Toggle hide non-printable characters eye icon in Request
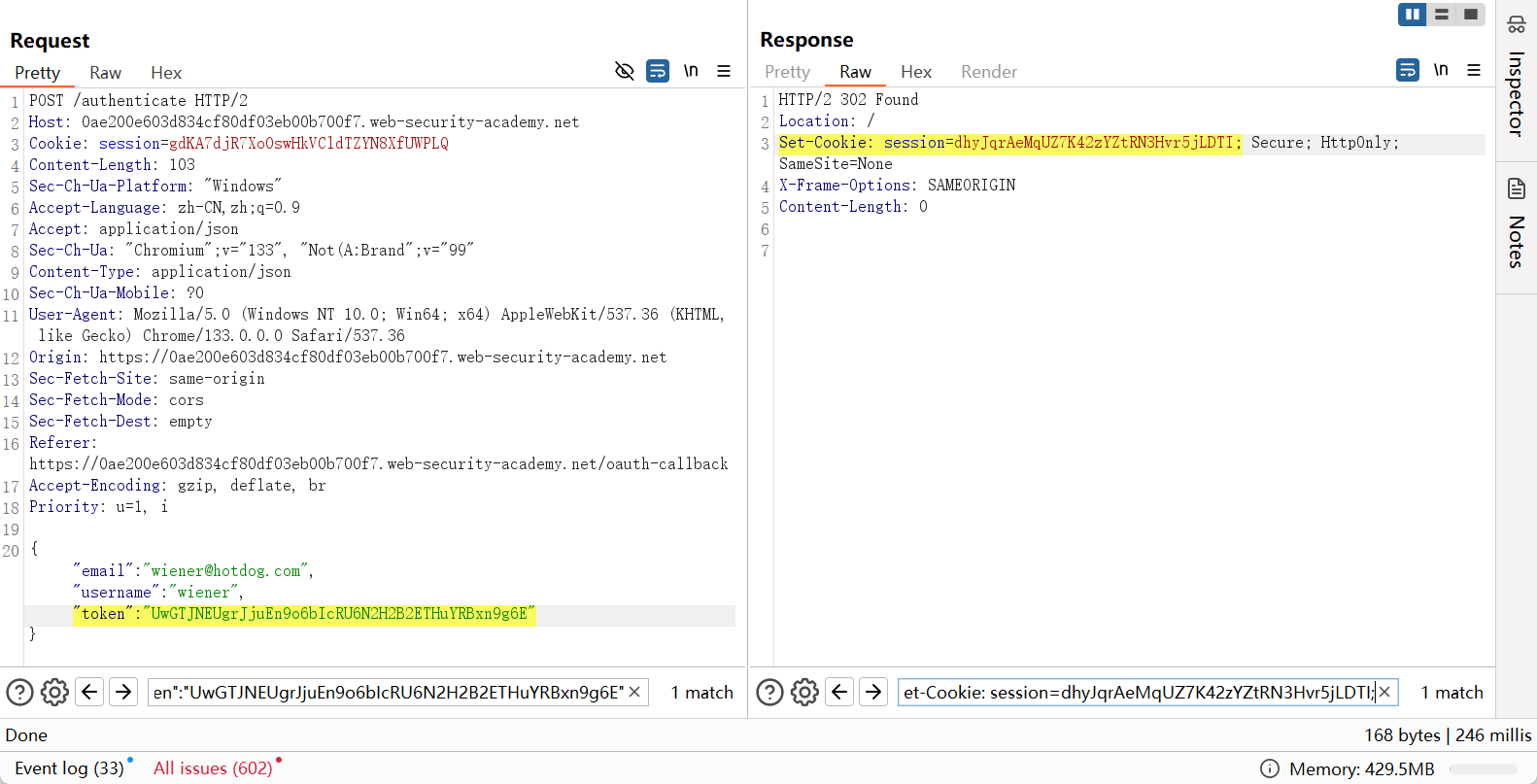Screen dimensions: 1537x784 coord(625,71)
